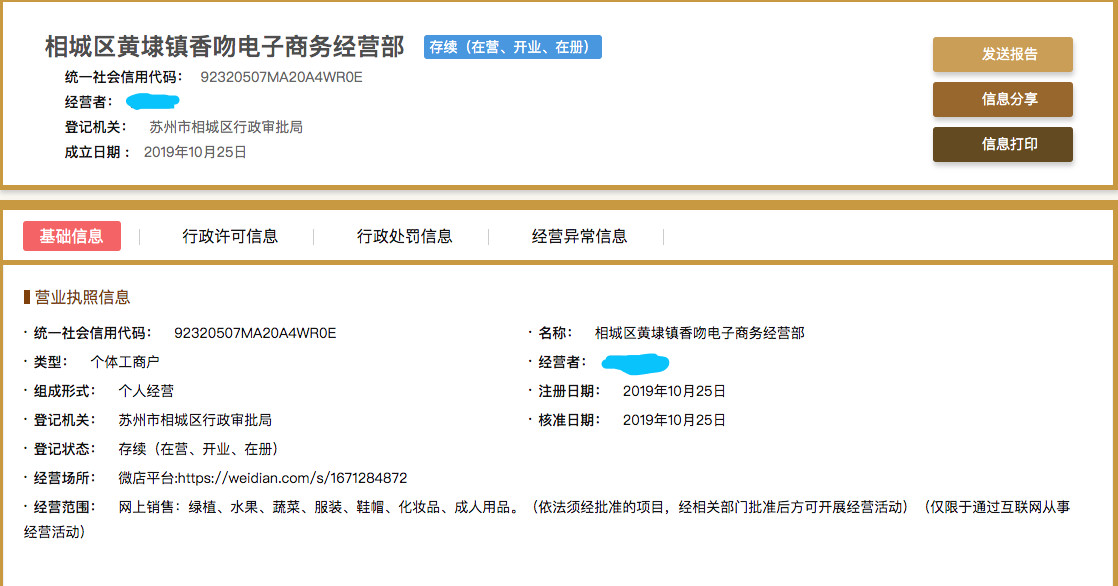The image size is (1118, 586).
Task: Select the 信息打印 button
Action: point(1002,144)
